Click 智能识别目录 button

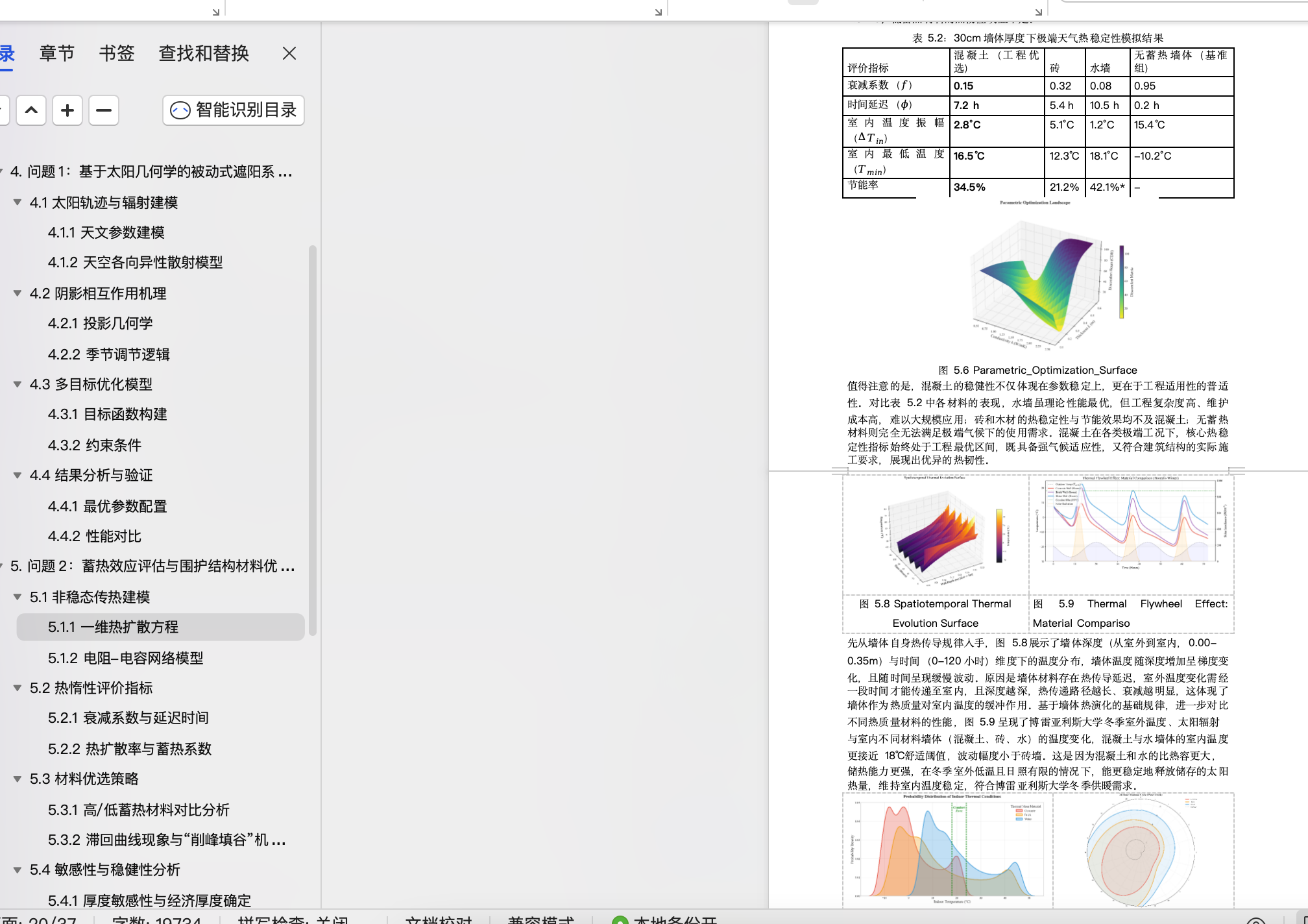(234, 110)
